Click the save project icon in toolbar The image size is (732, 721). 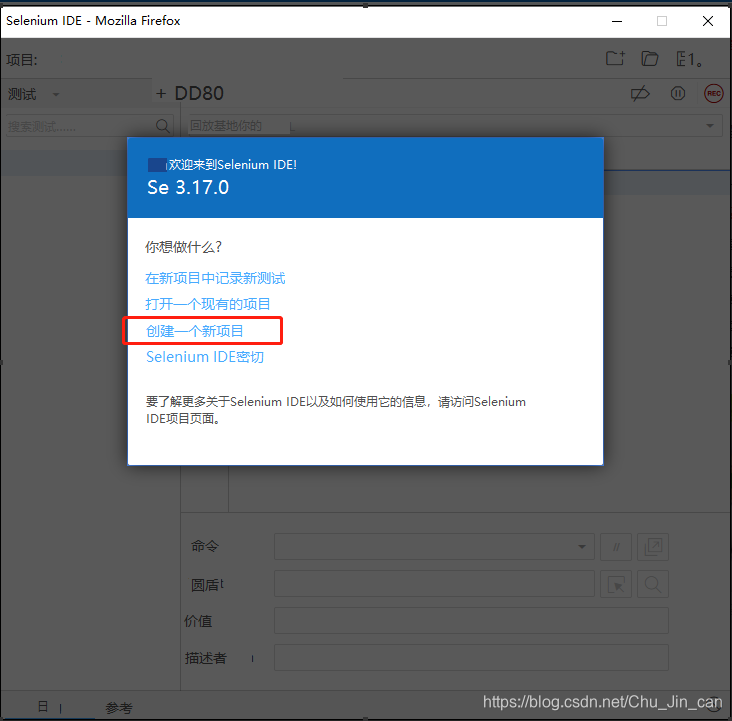pos(689,59)
